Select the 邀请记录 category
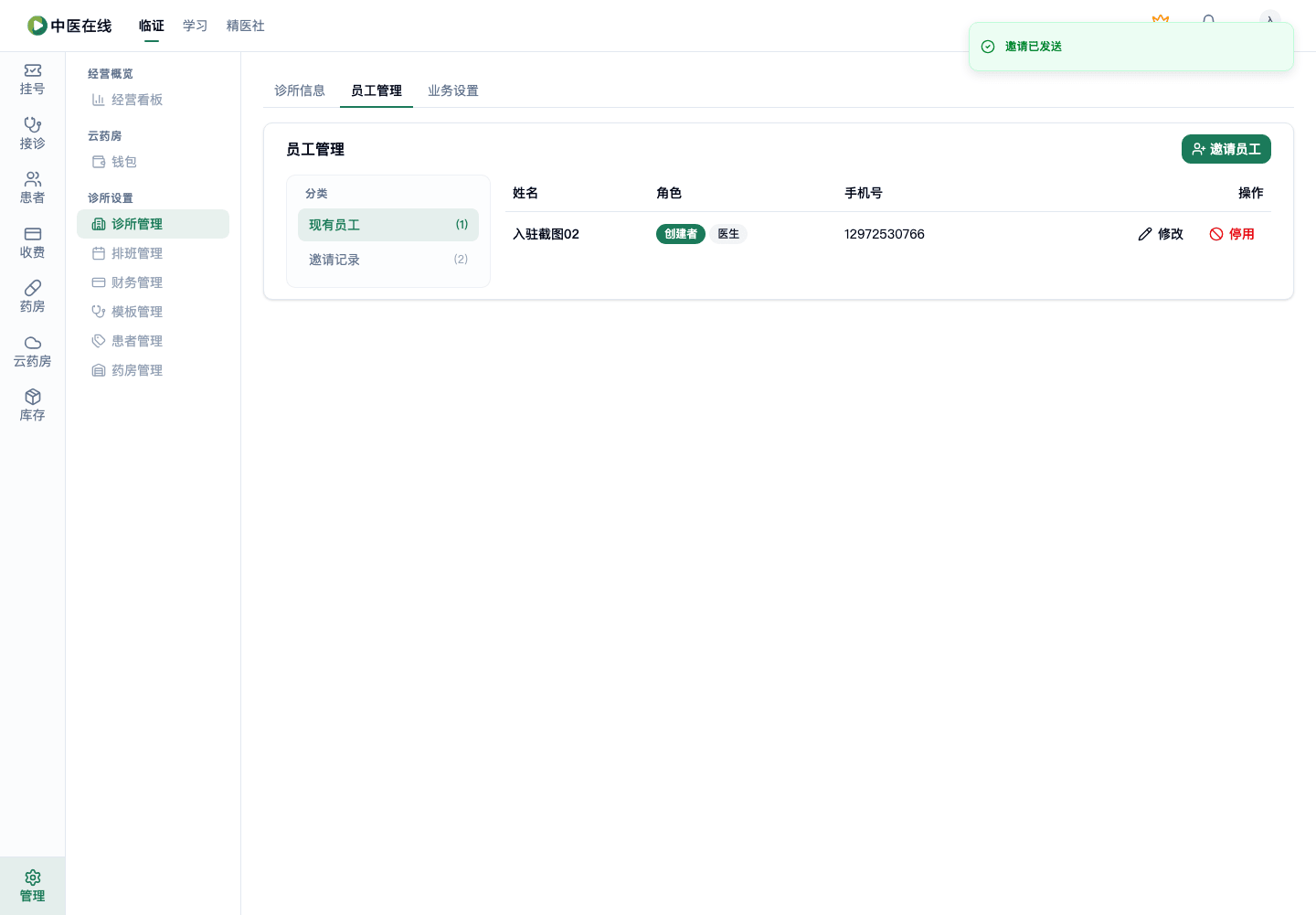1316x915 pixels. [x=388, y=260]
